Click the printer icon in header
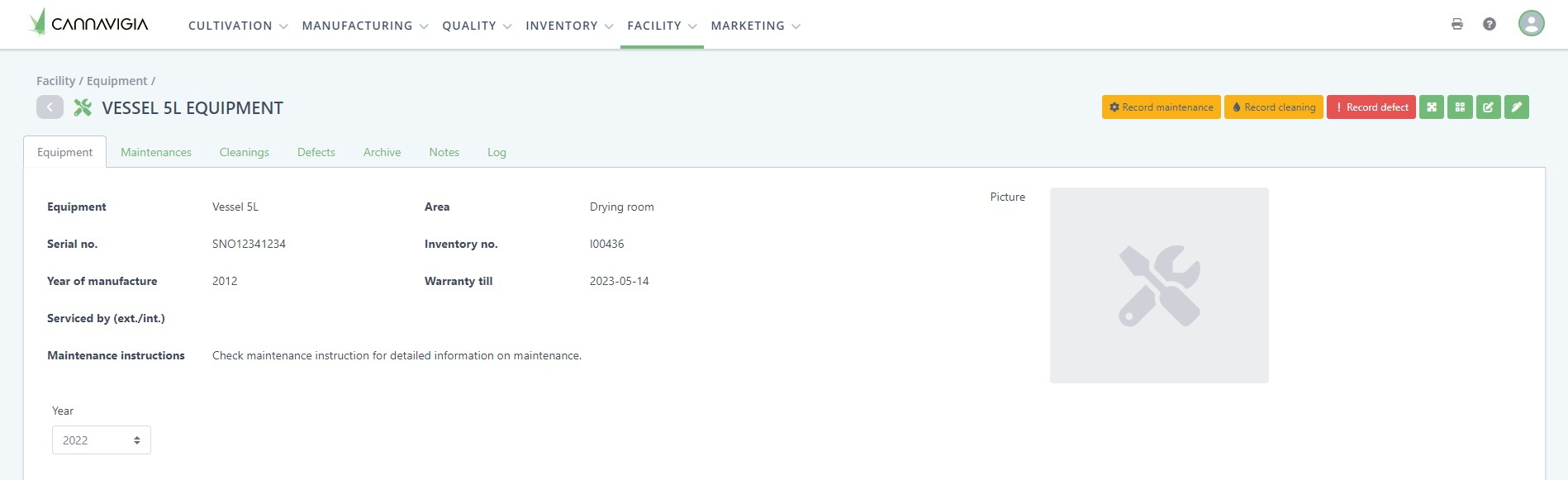 click(x=1457, y=24)
